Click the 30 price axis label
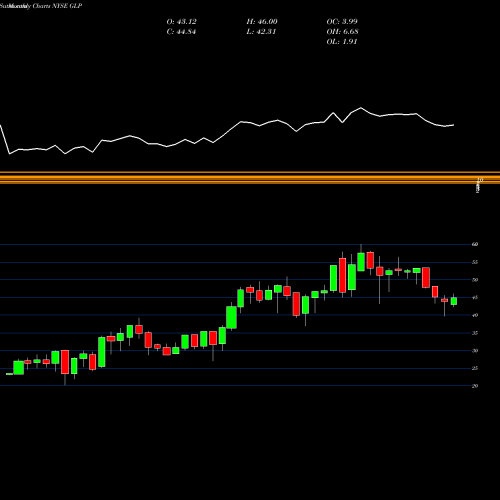This screenshot has height=500, width=500. 475,351
